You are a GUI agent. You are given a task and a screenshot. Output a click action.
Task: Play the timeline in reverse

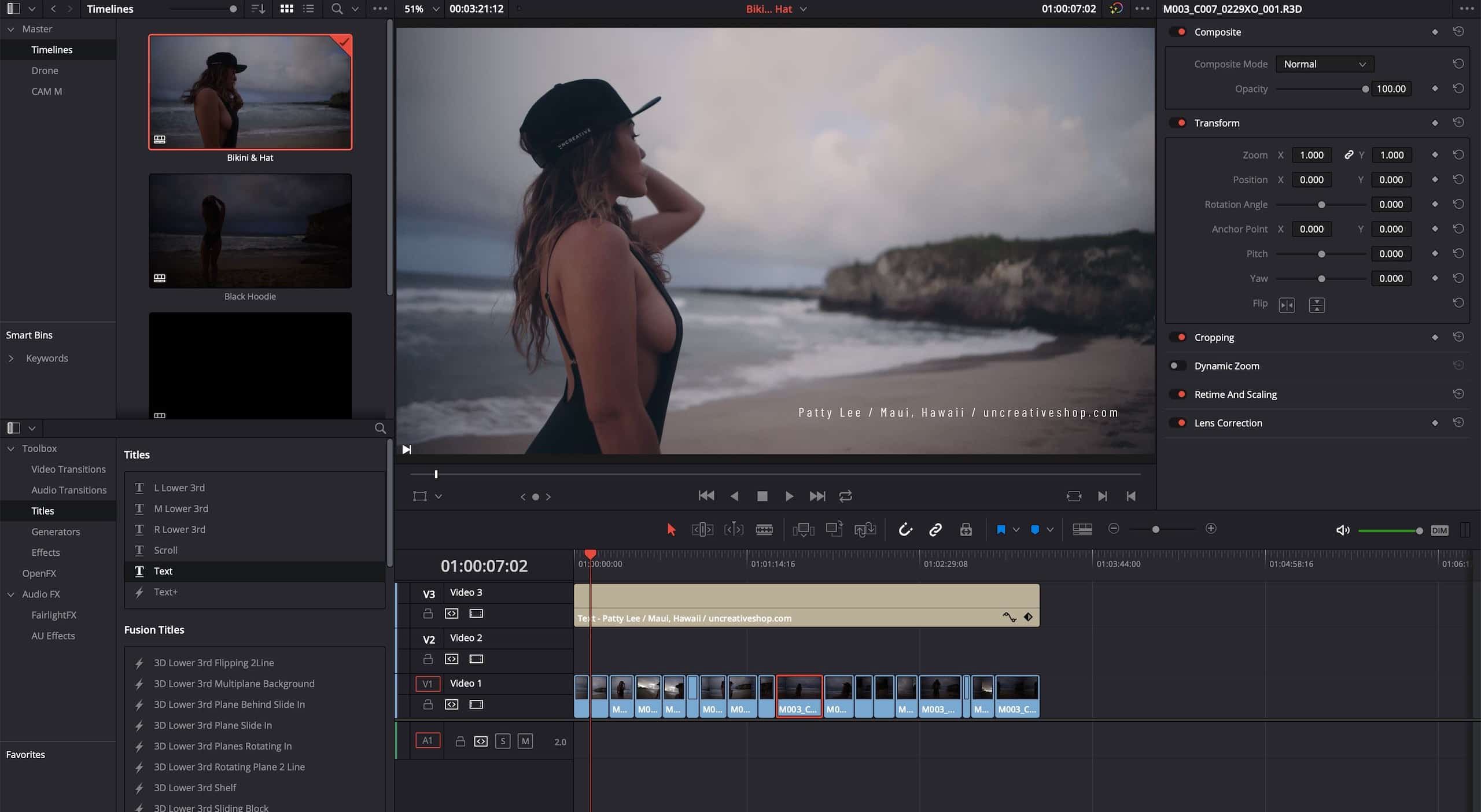(734, 496)
